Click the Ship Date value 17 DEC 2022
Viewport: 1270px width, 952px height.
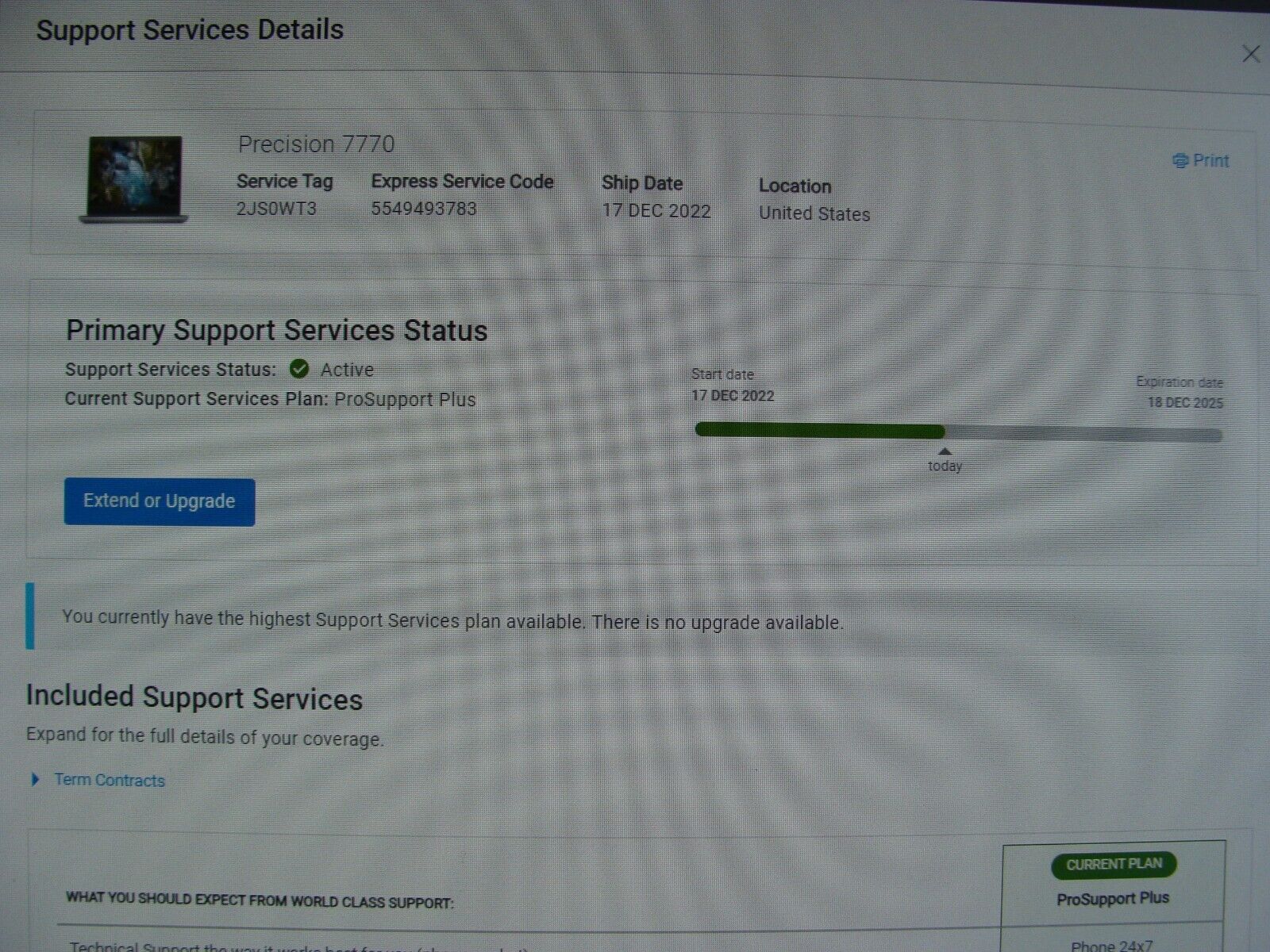(x=656, y=211)
